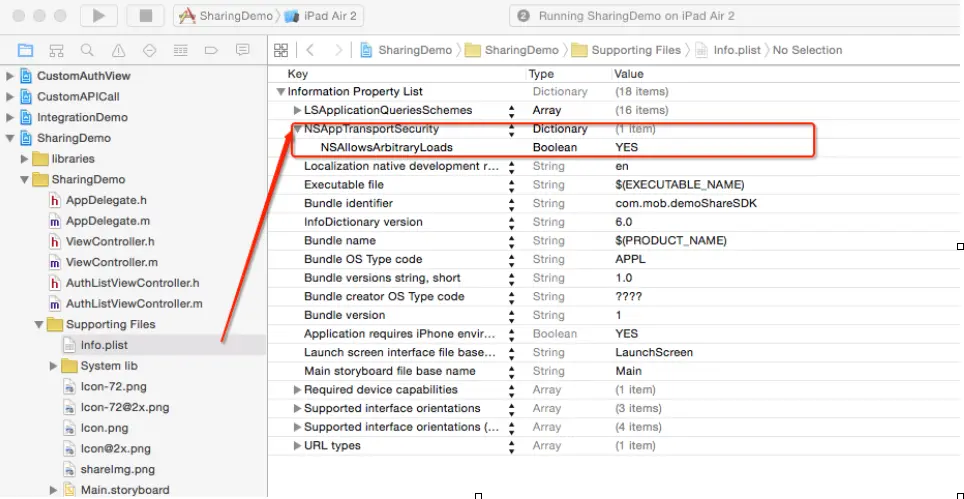Click the Bundle OS Type code APPL value
Screen dimensions: 964x499
pos(630,259)
